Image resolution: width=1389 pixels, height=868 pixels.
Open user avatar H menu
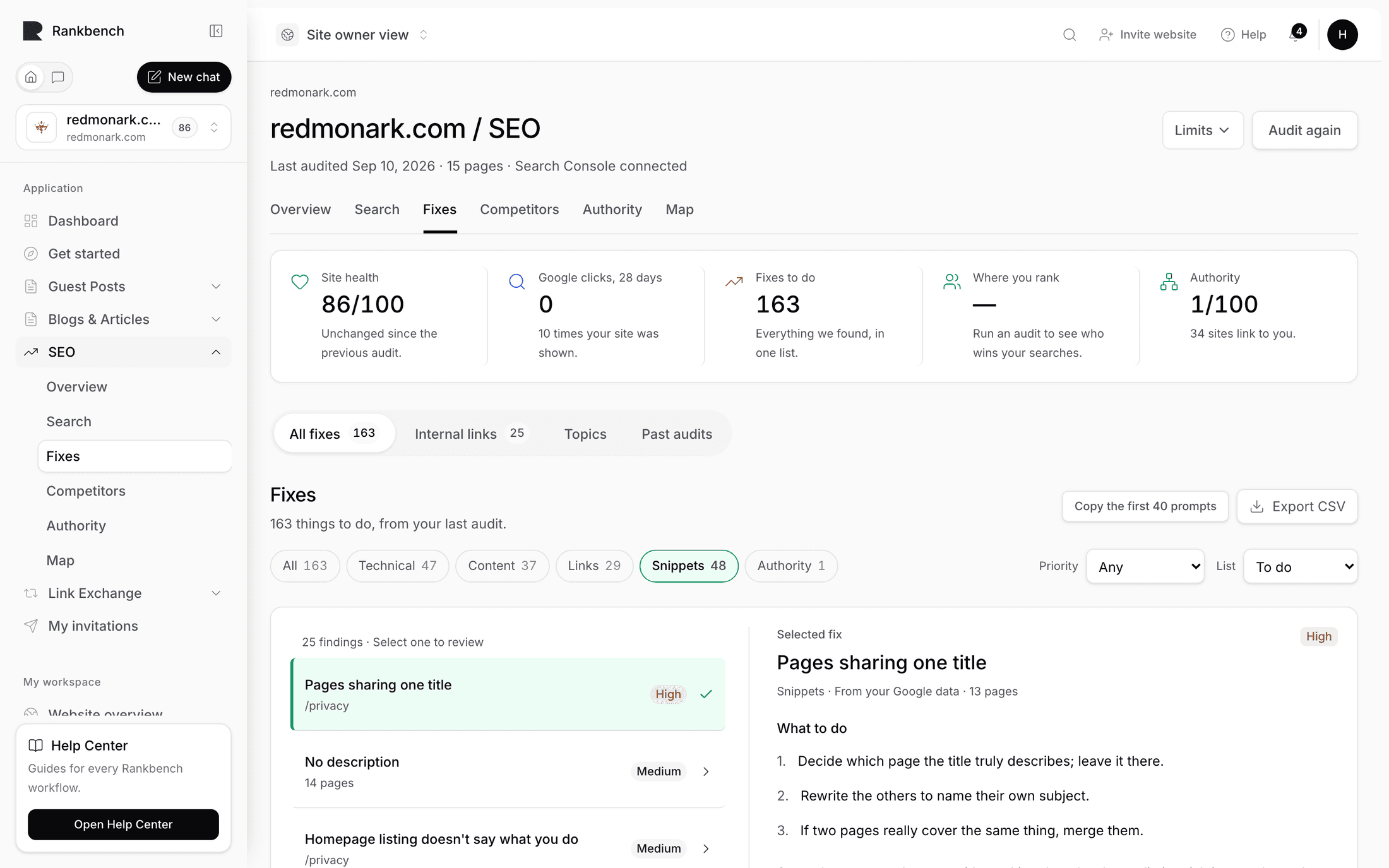(1342, 35)
